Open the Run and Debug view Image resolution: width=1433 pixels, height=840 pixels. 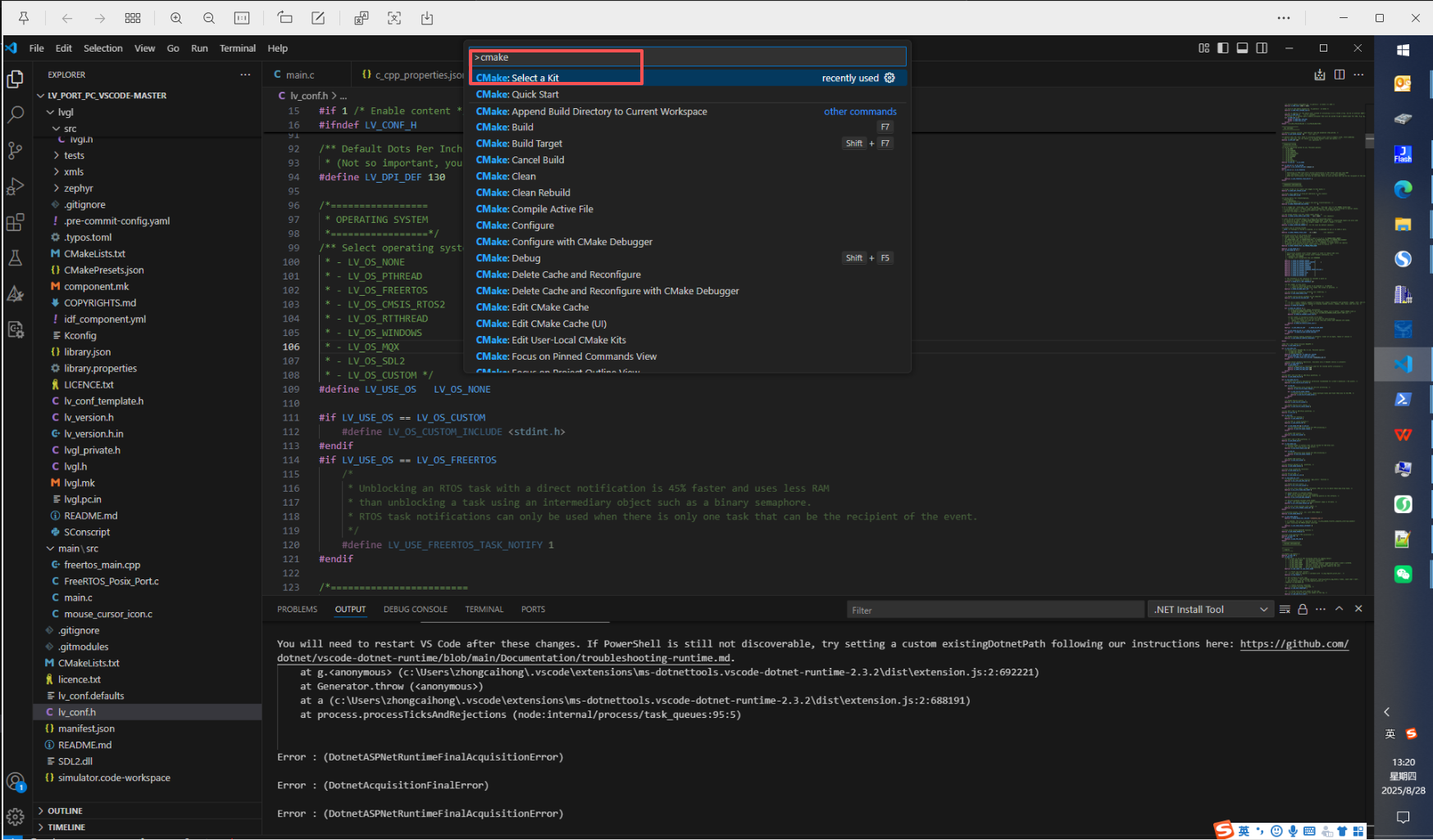pyautogui.click(x=16, y=186)
